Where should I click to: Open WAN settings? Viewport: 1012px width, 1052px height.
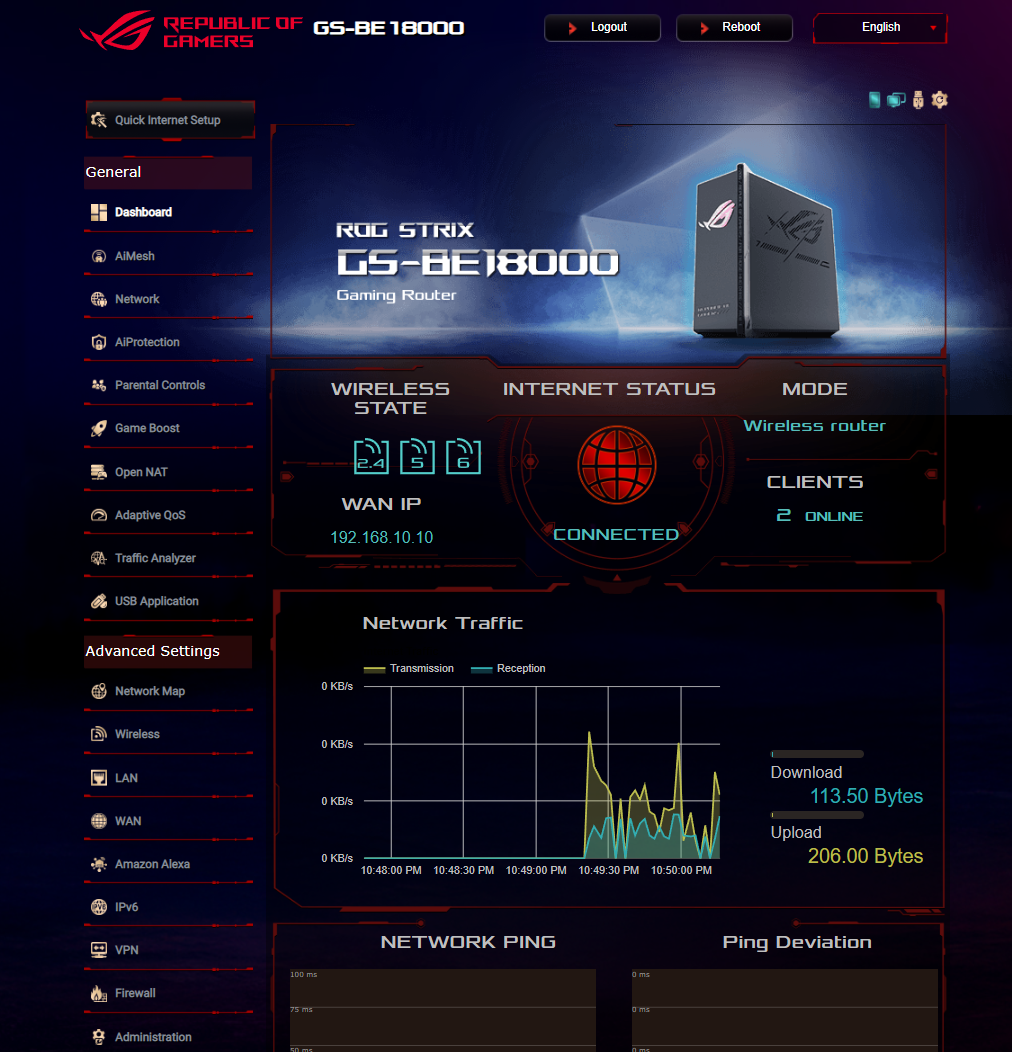128,821
